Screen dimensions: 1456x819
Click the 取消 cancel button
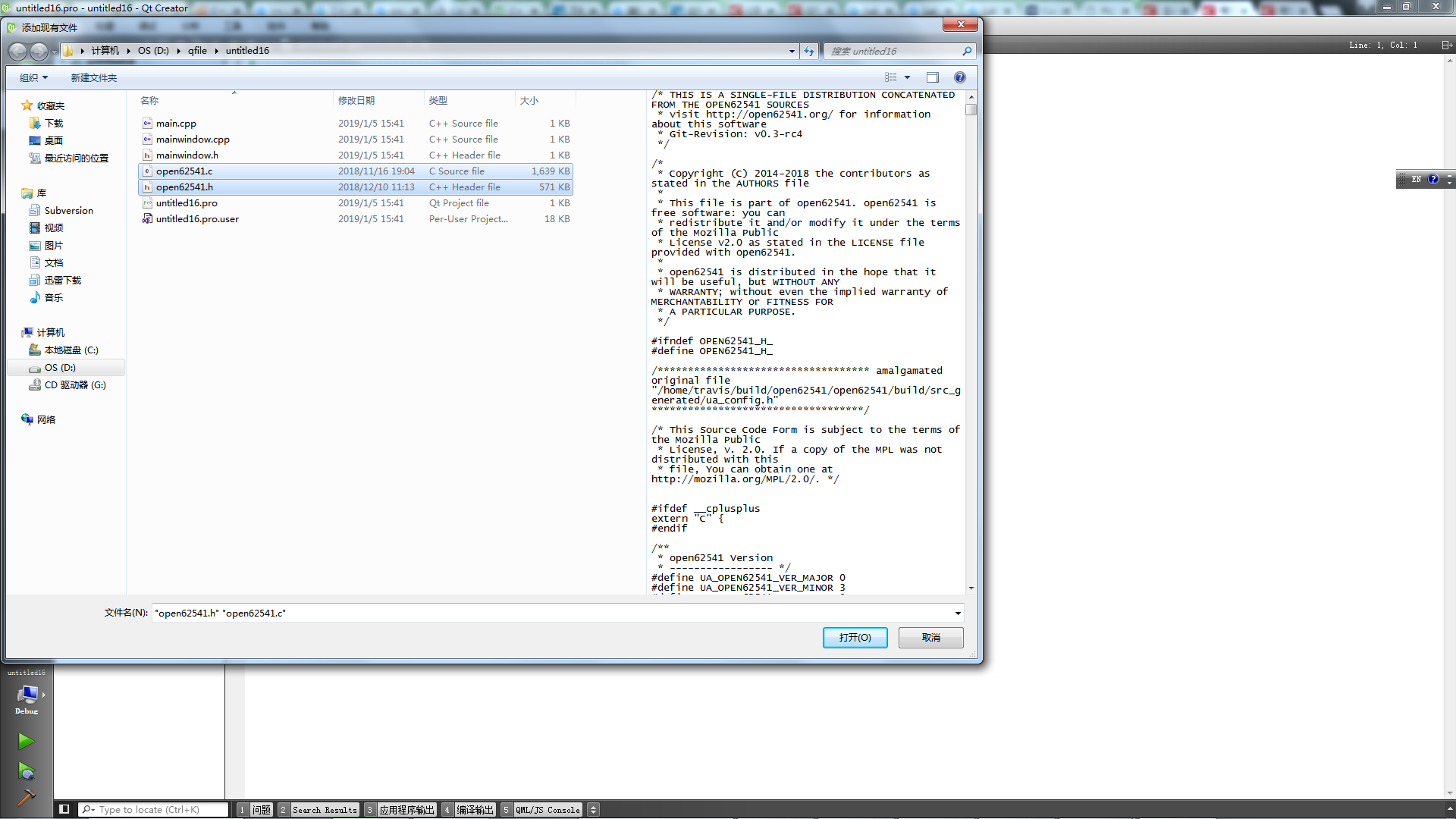pyautogui.click(x=930, y=638)
